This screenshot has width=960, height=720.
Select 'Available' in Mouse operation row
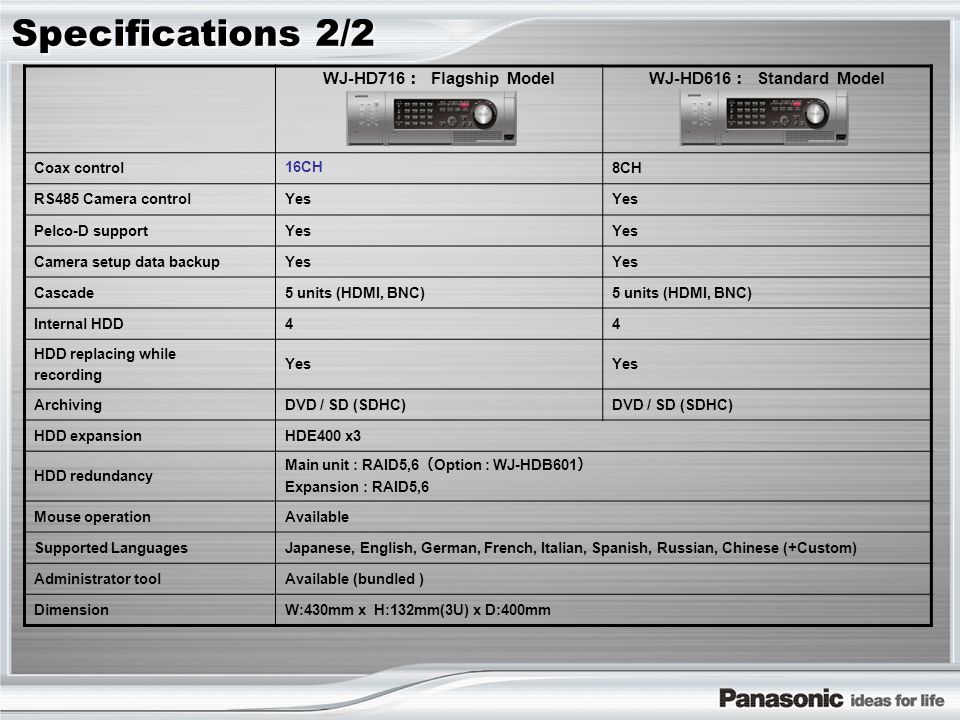[317, 517]
